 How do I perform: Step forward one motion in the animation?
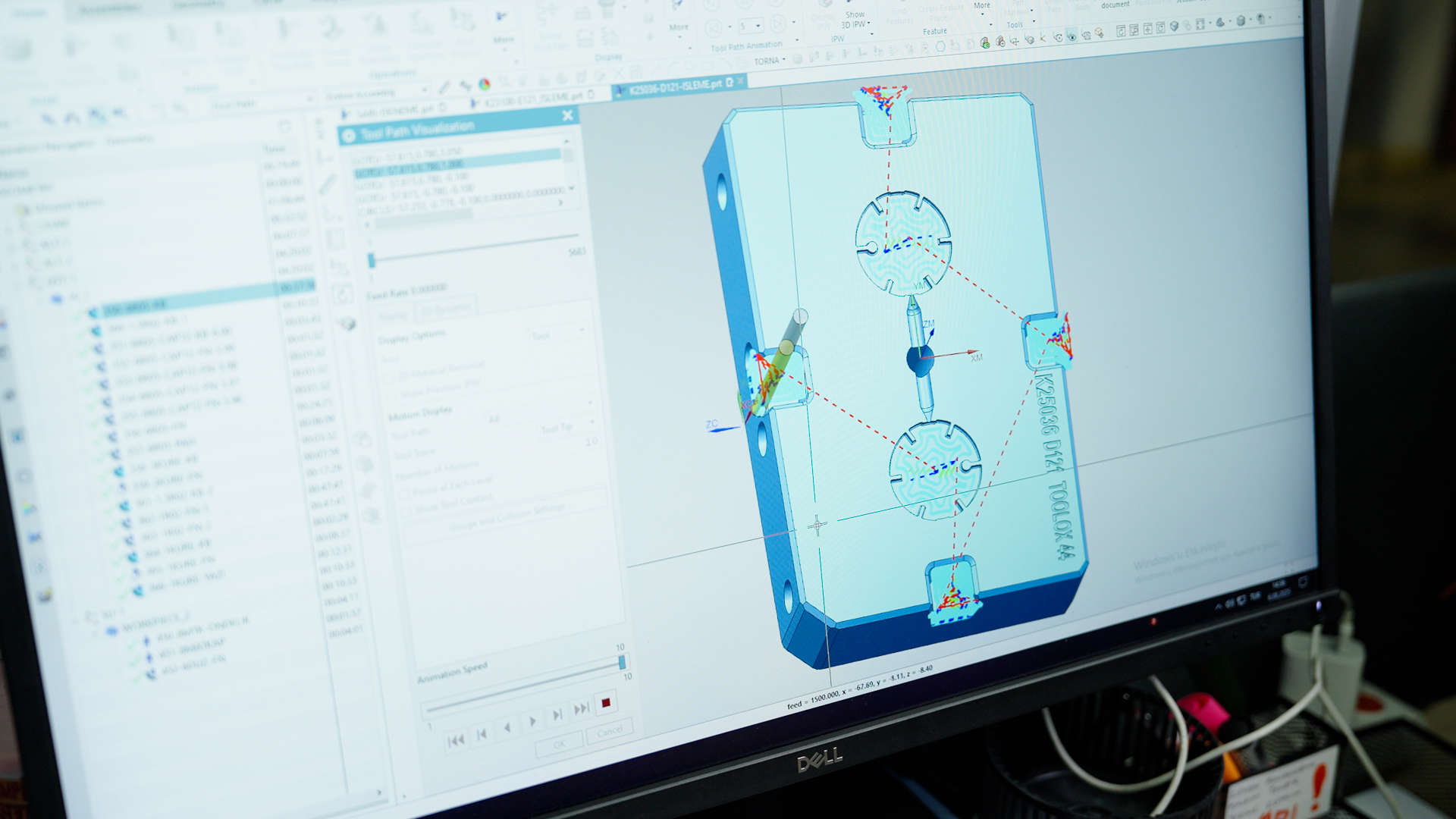coord(557,714)
